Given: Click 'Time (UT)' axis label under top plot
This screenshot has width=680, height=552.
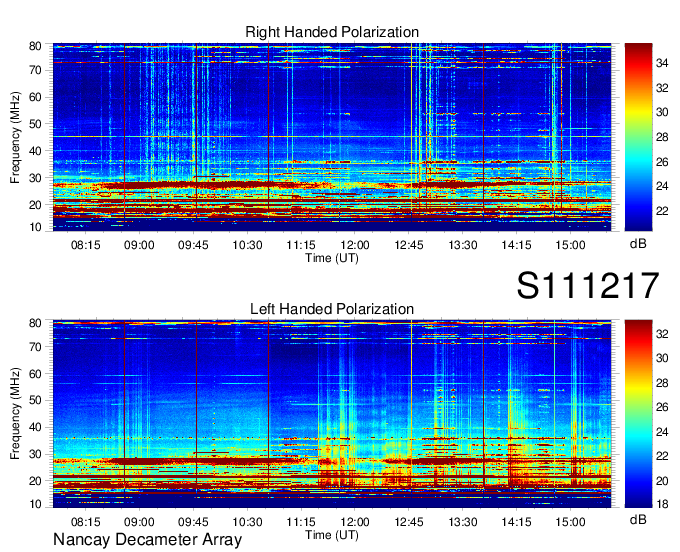Looking at the screenshot, I should pyautogui.click(x=332, y=258).
